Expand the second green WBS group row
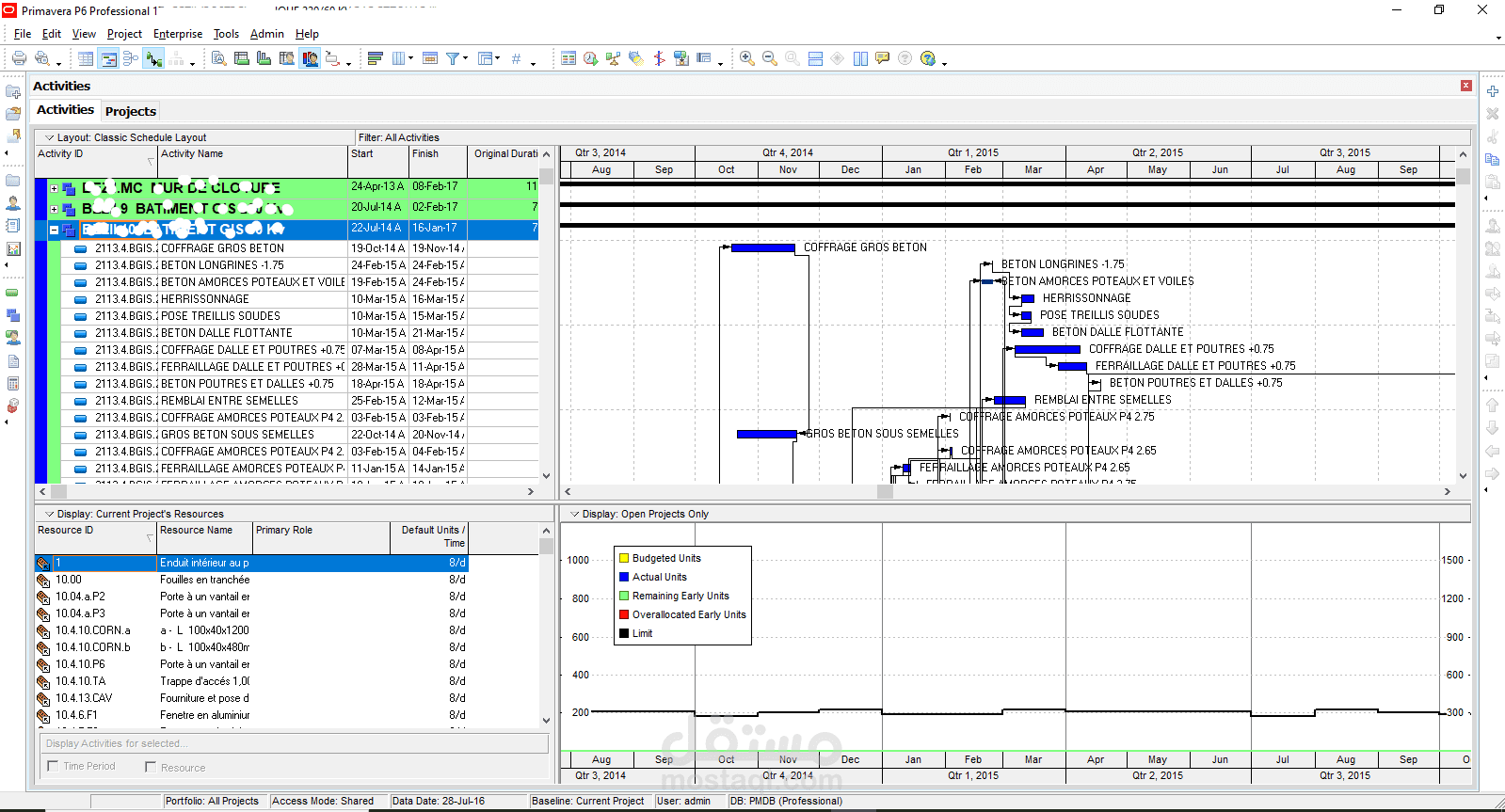The width and height of the screenshot is (1505, 812). point(54,209)
